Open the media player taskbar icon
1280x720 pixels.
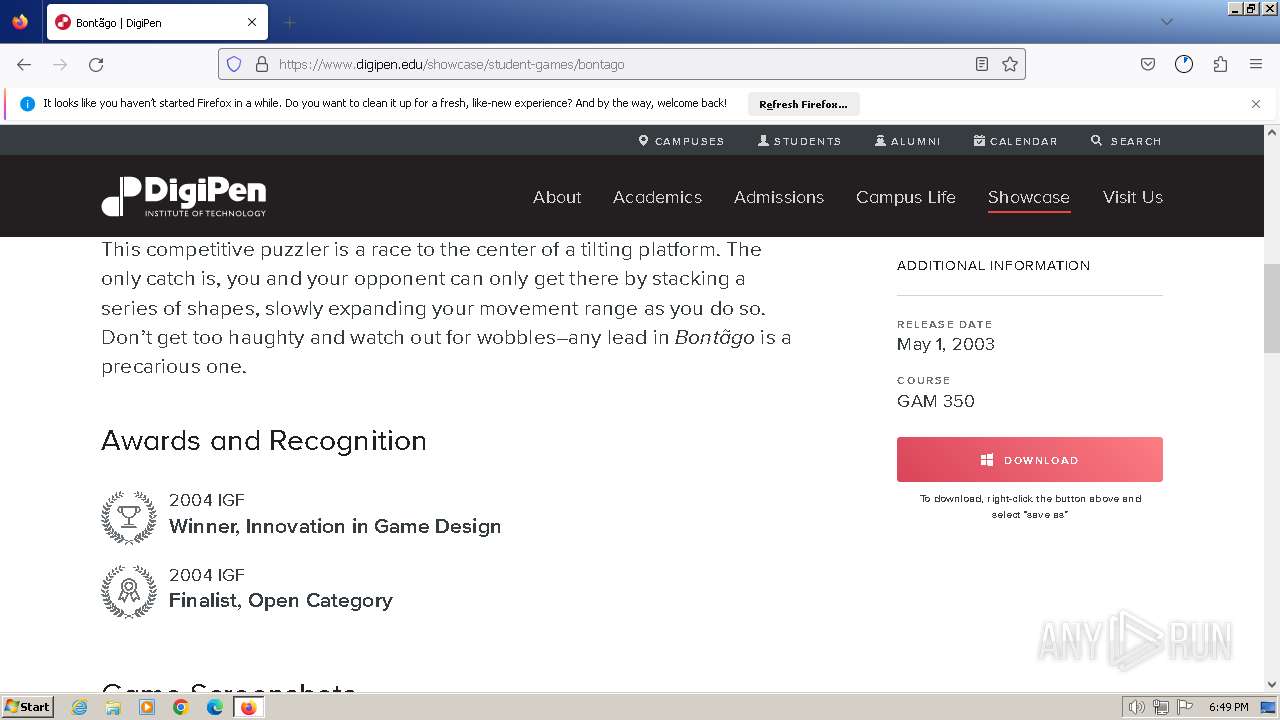(147, 707)
